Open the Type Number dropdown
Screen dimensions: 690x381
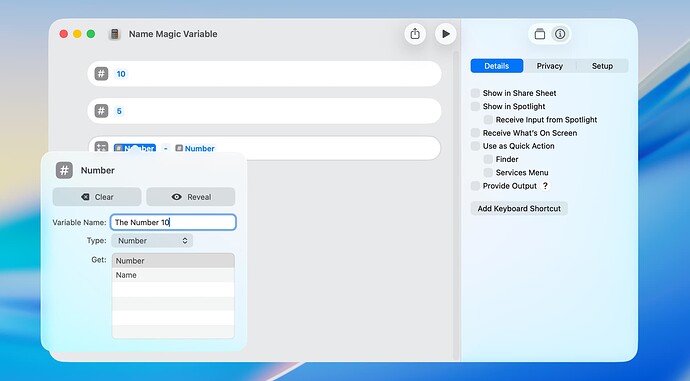[152, 241]
